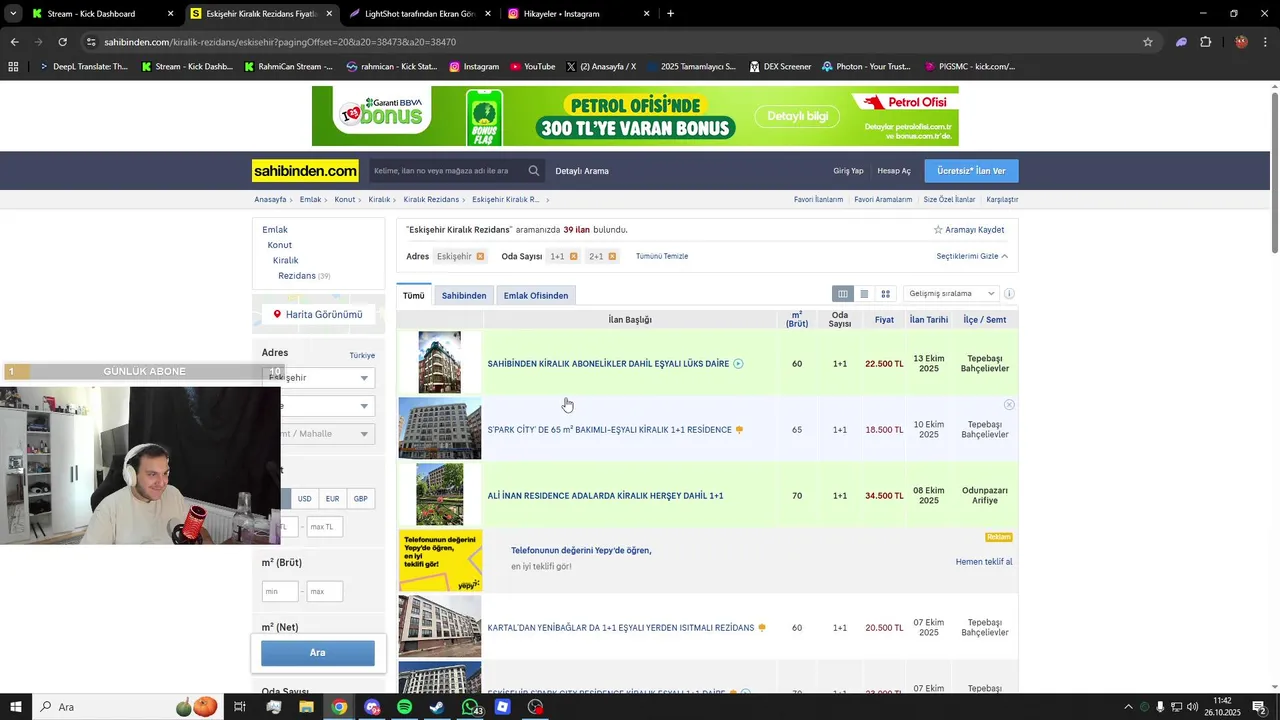Screen dimensions: 1280x720
Task: Open KARTAL'DAN YENİBAĞLAR listing title
Action: [x=621, y=628]
